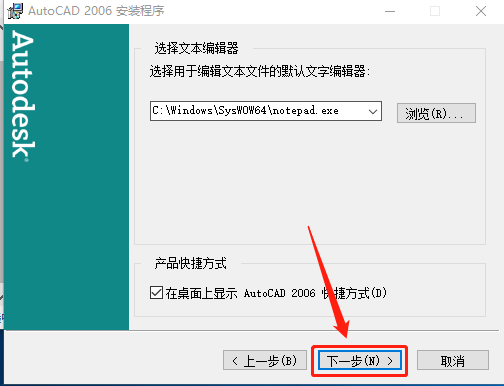Click the 选择用于编辑文本文件的默认文字编辑器 prompt text

pos(260,71)
